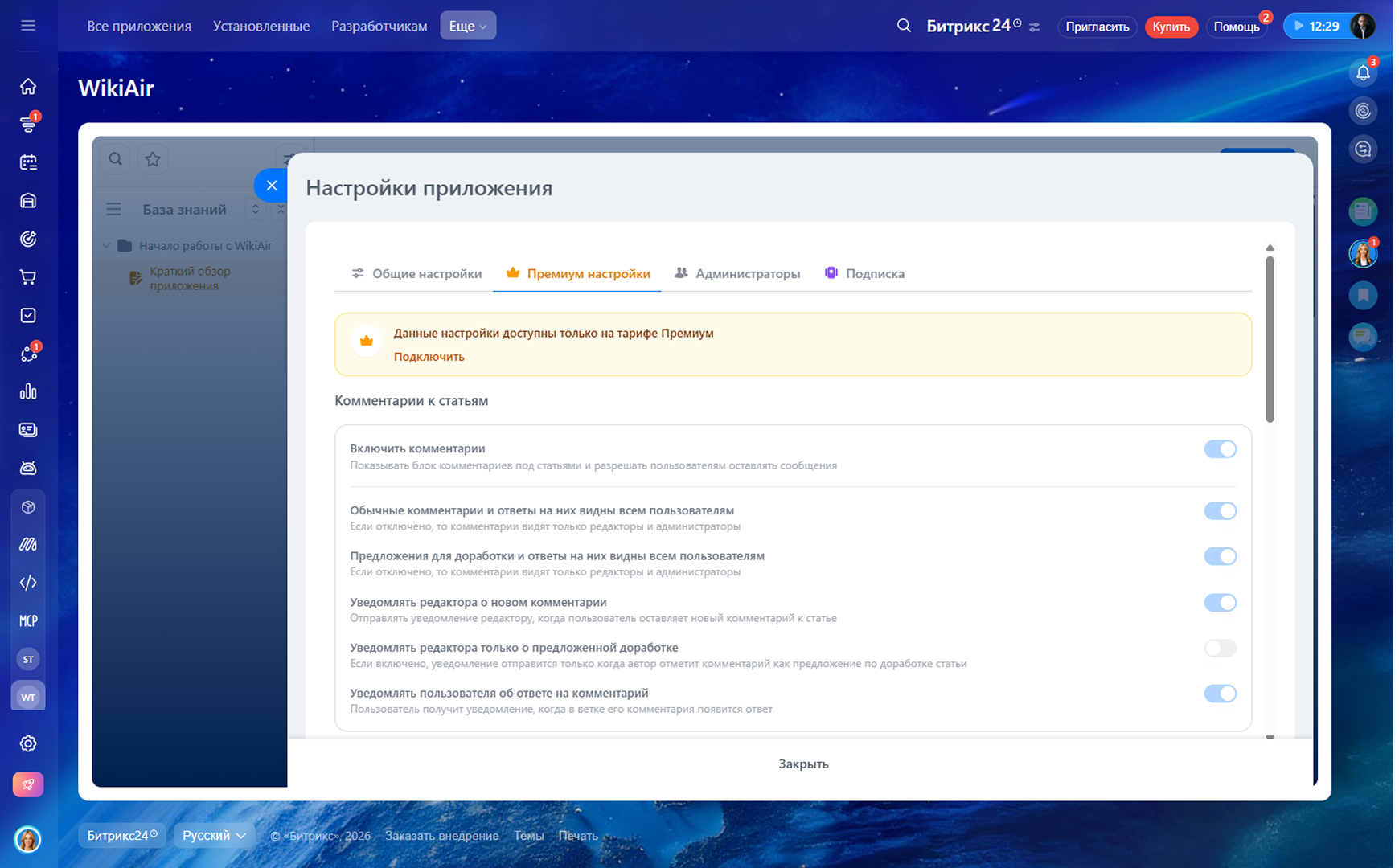1399x868 pixels.
Task: Open settings gear in left sidebar
Action: tap(28, 743)
